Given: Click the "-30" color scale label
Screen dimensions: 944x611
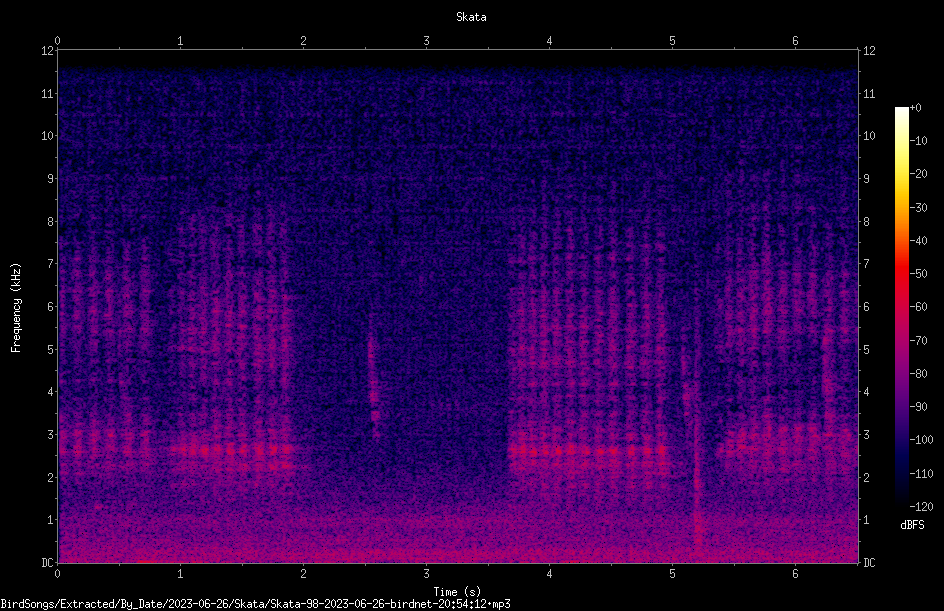Looking at the screenshot, I should [918, 208].
